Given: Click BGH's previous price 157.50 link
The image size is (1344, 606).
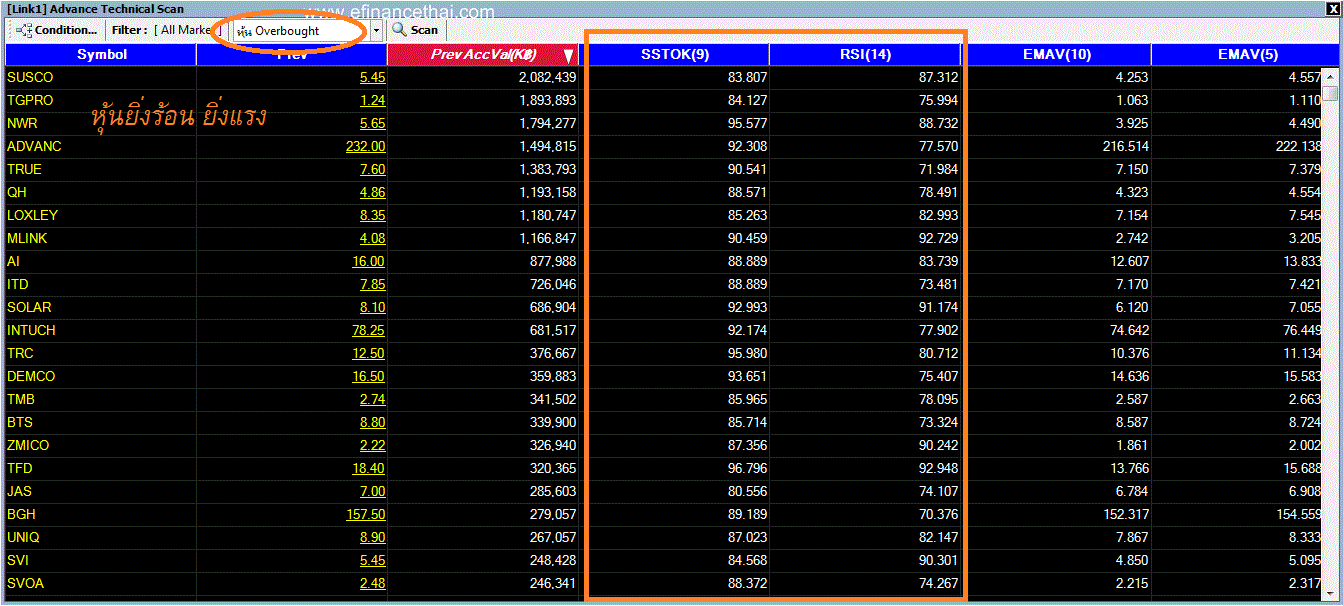Looking at the screenshot, I should tap(366, 514).
